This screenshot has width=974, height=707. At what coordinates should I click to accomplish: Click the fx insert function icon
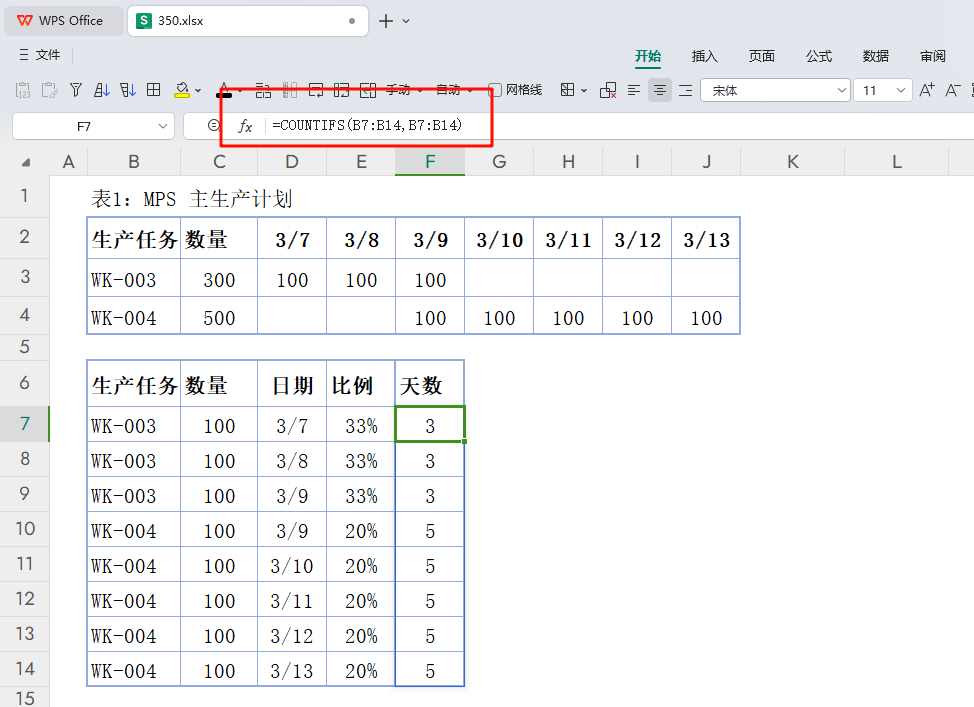[x=245, y=126]
